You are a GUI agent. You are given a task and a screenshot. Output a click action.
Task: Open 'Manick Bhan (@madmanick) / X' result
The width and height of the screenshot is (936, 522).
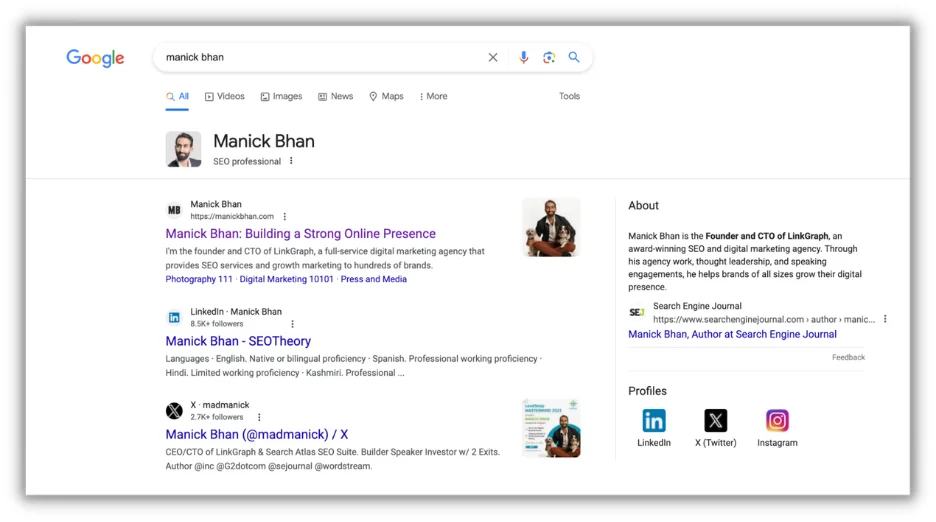[x=257, y=434]
